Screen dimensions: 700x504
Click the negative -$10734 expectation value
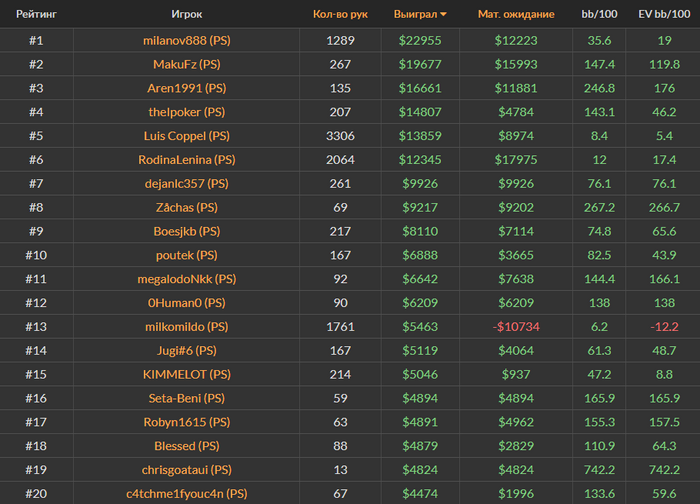(x=516, y=326)
